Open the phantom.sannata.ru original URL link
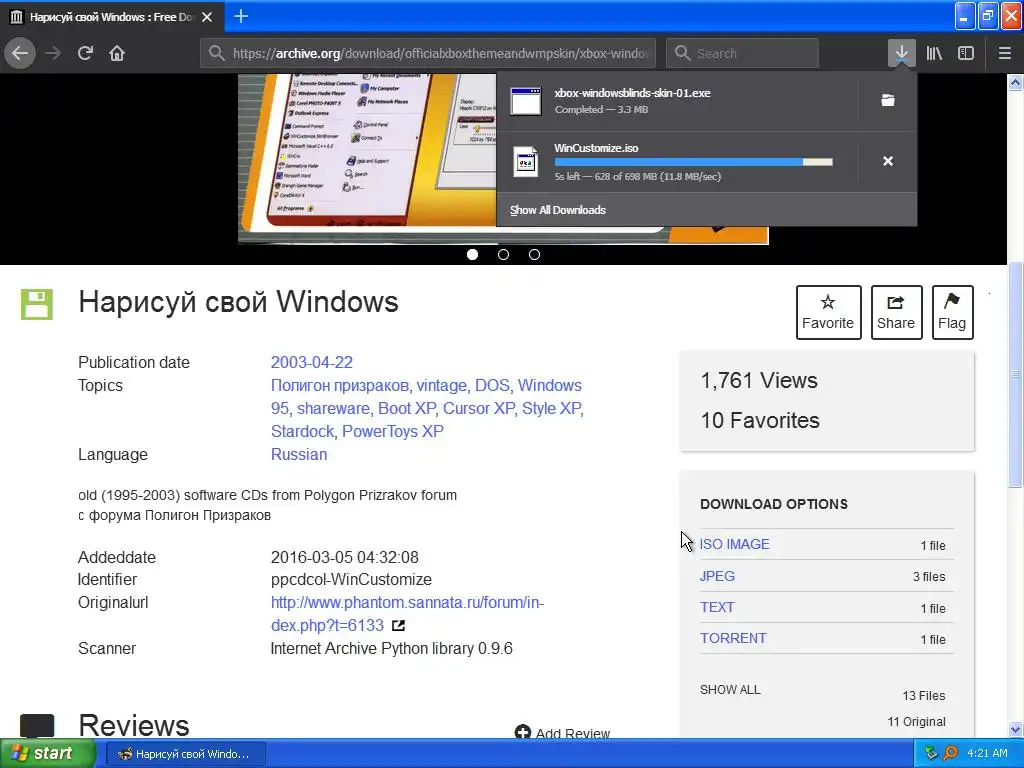 [x=407, y=614]
